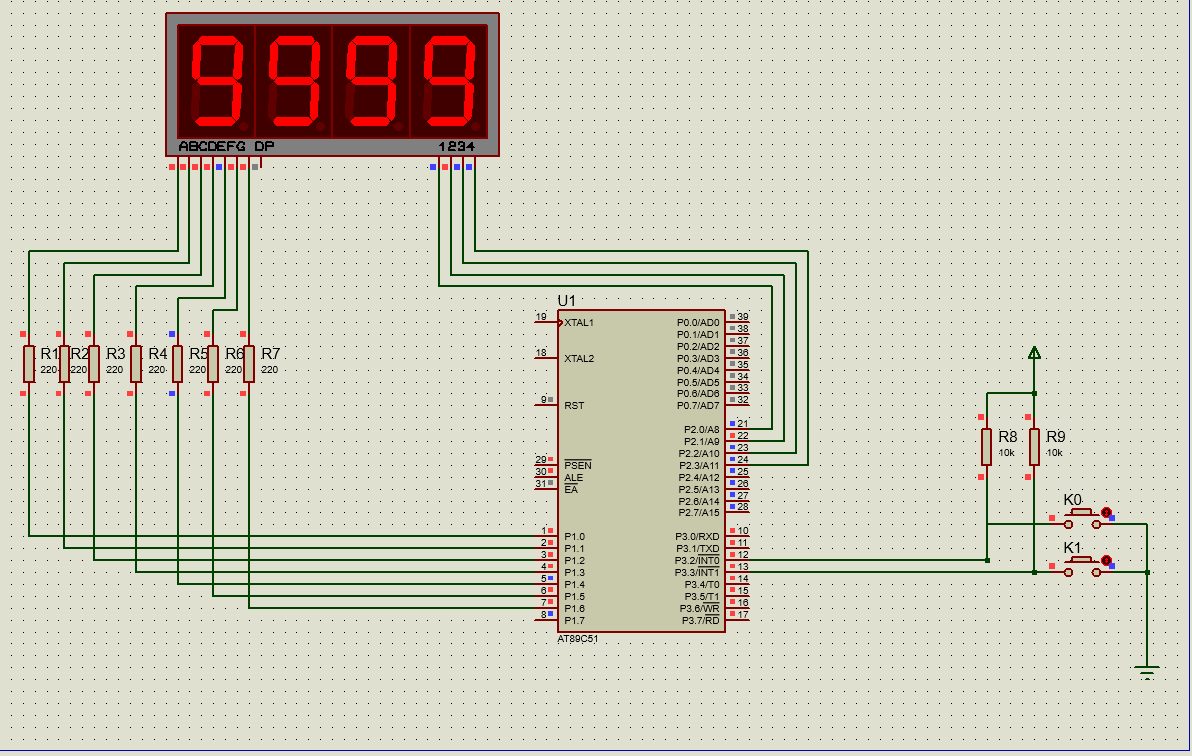
Task: Toggle the K1 push button latch
Action: [1106, 561]
